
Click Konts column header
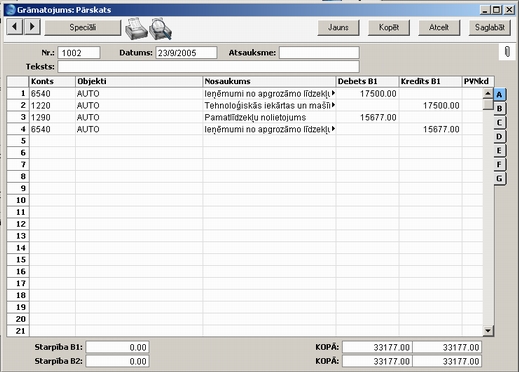[52, 81]
